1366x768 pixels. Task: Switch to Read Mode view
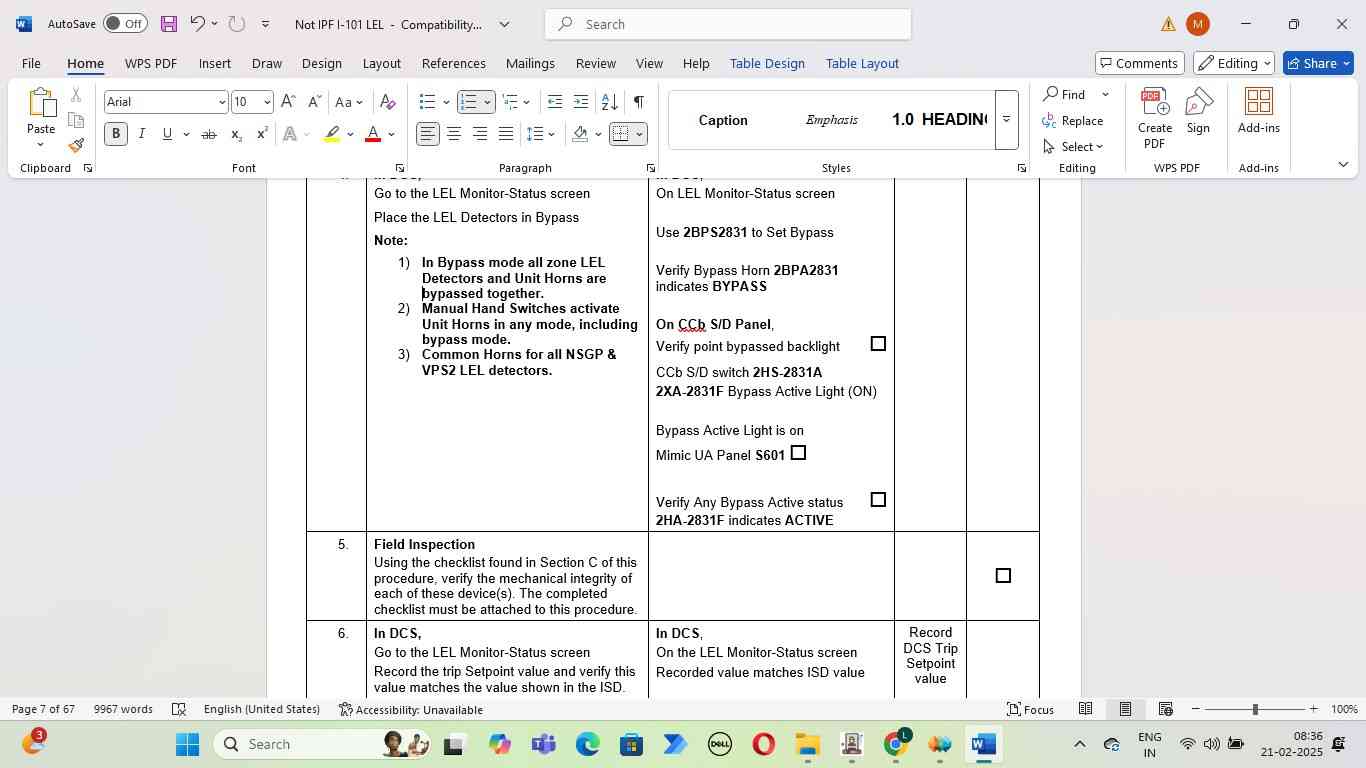(1085, 709)
